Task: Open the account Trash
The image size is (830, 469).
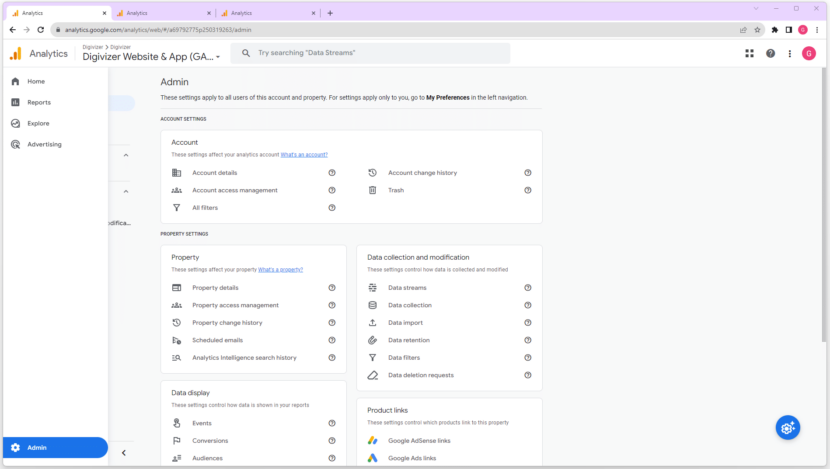Action: [x=396, y=190]
